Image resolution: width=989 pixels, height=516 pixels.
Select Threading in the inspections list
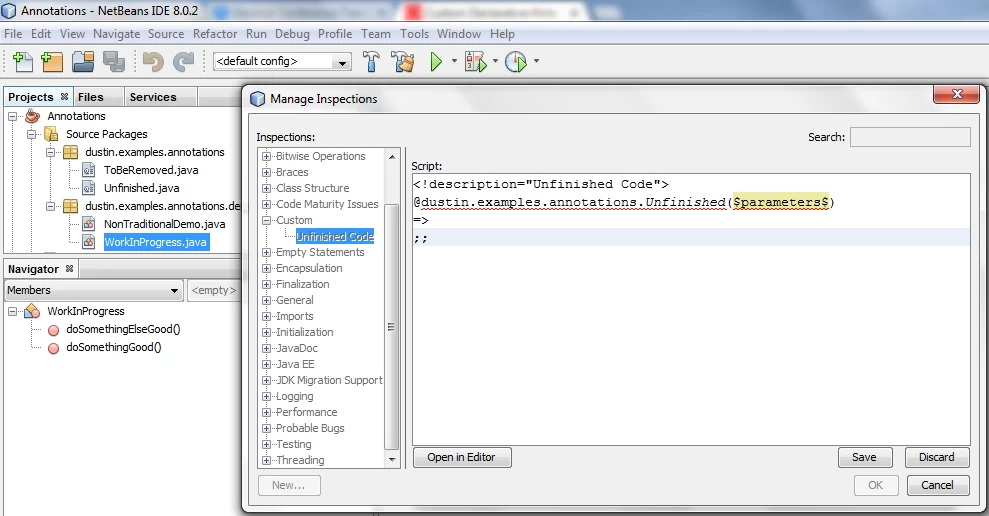(x=300, y=460)
